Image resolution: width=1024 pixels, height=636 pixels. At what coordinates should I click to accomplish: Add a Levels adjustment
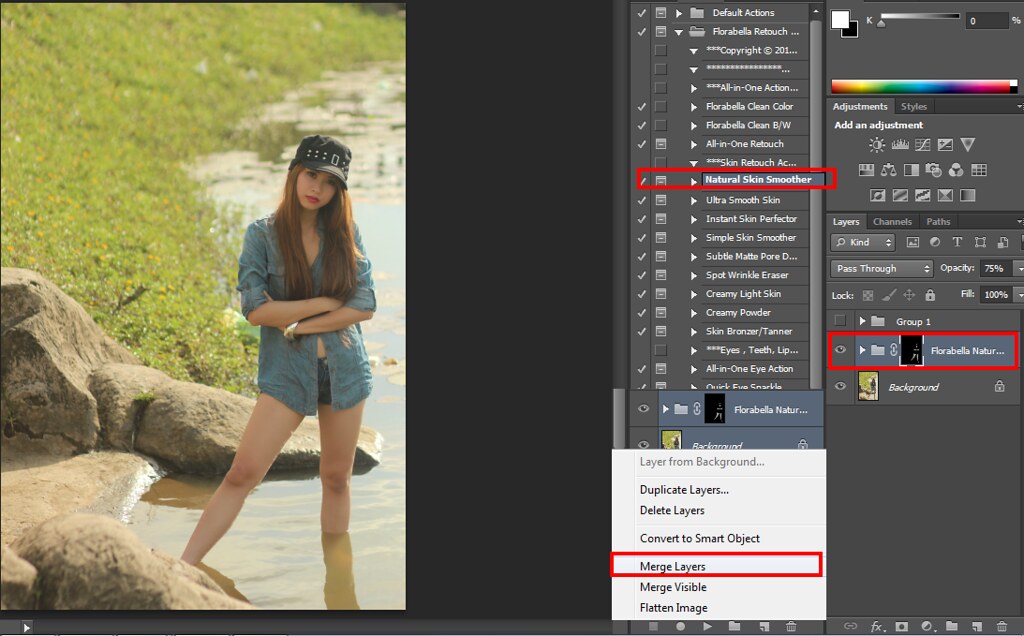pos(899,145)
